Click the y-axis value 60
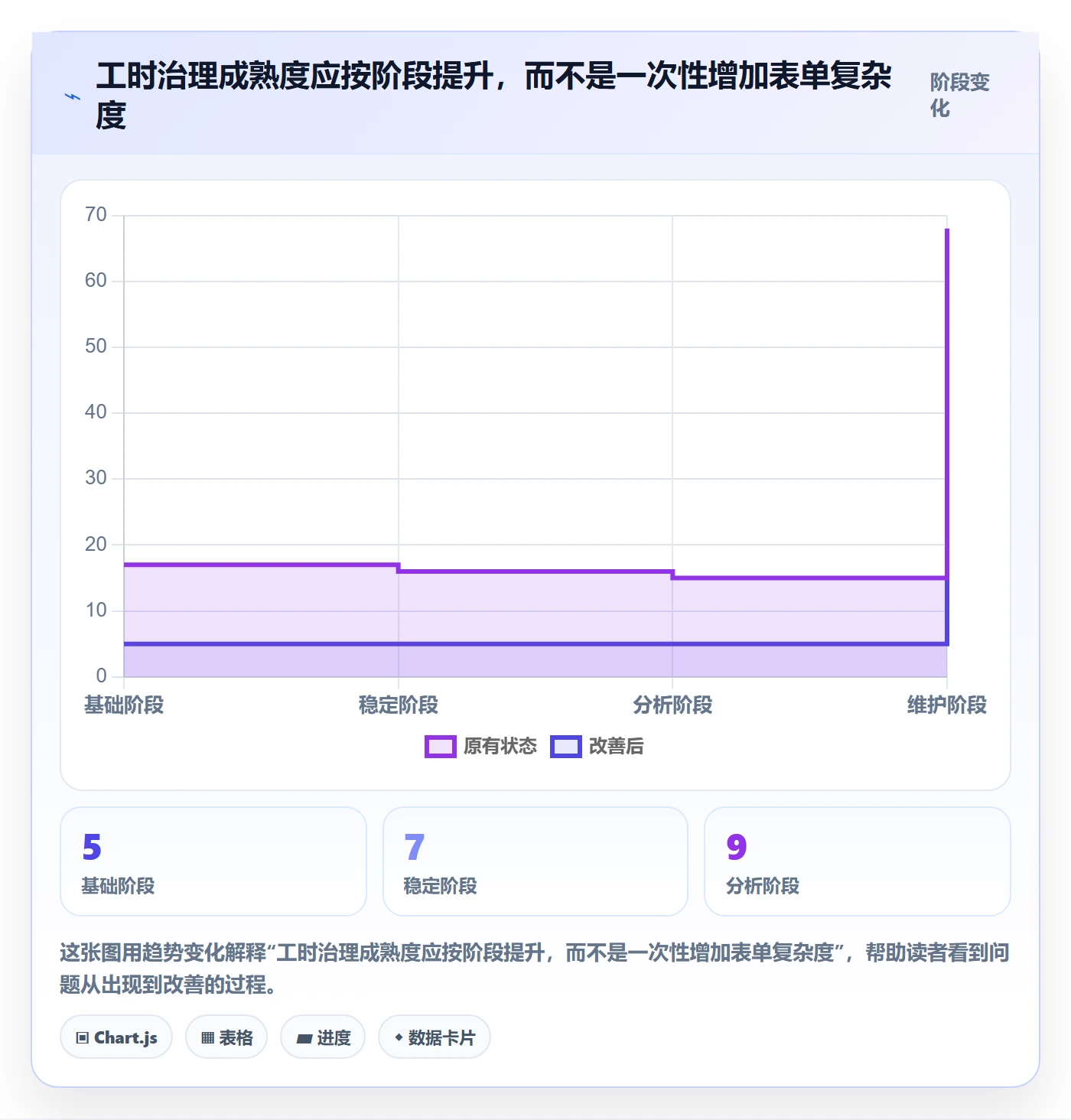Screen dimensions: 1071x1120 [96, 281]
